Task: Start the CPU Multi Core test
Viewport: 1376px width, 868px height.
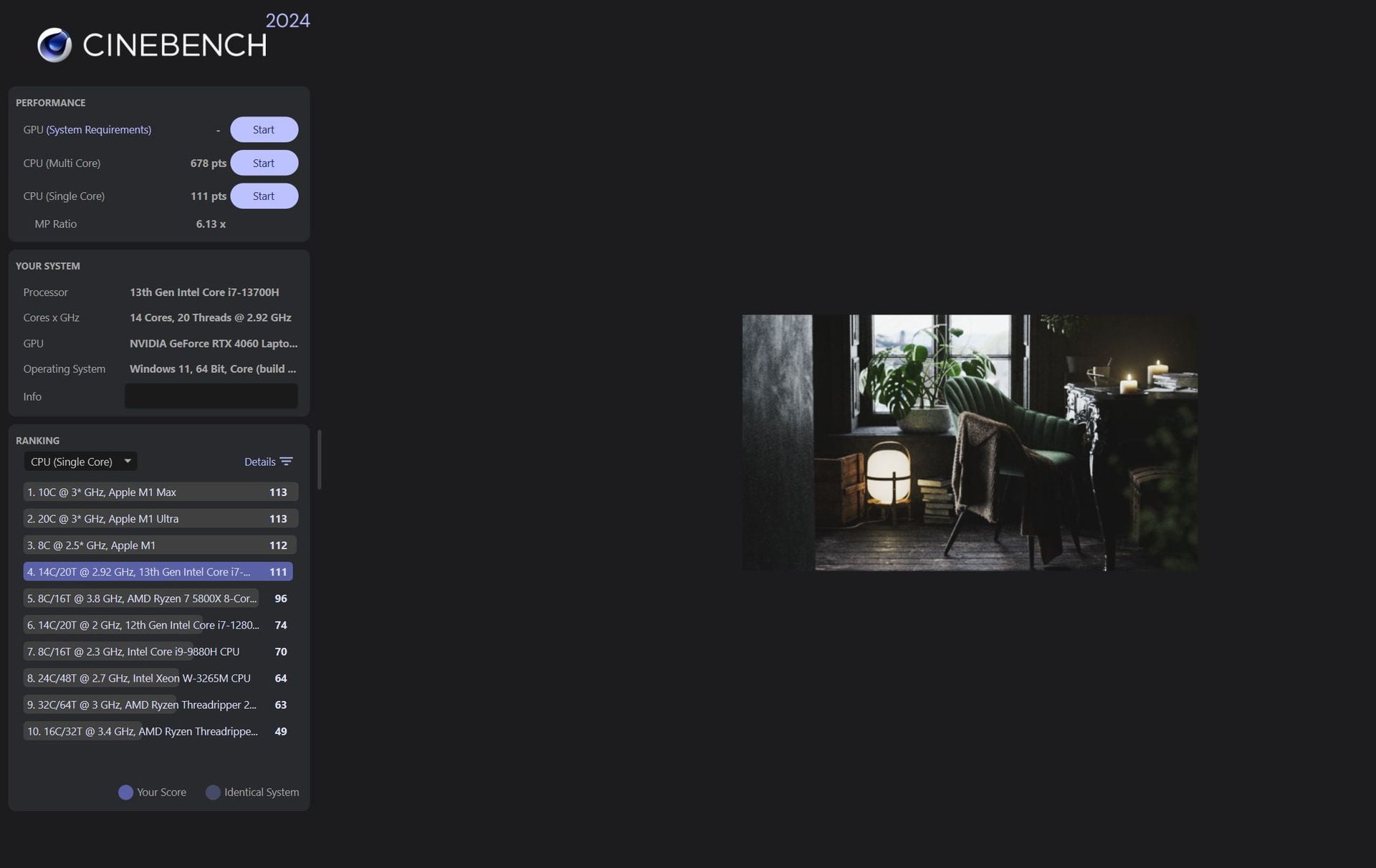Action: (264, 163)
